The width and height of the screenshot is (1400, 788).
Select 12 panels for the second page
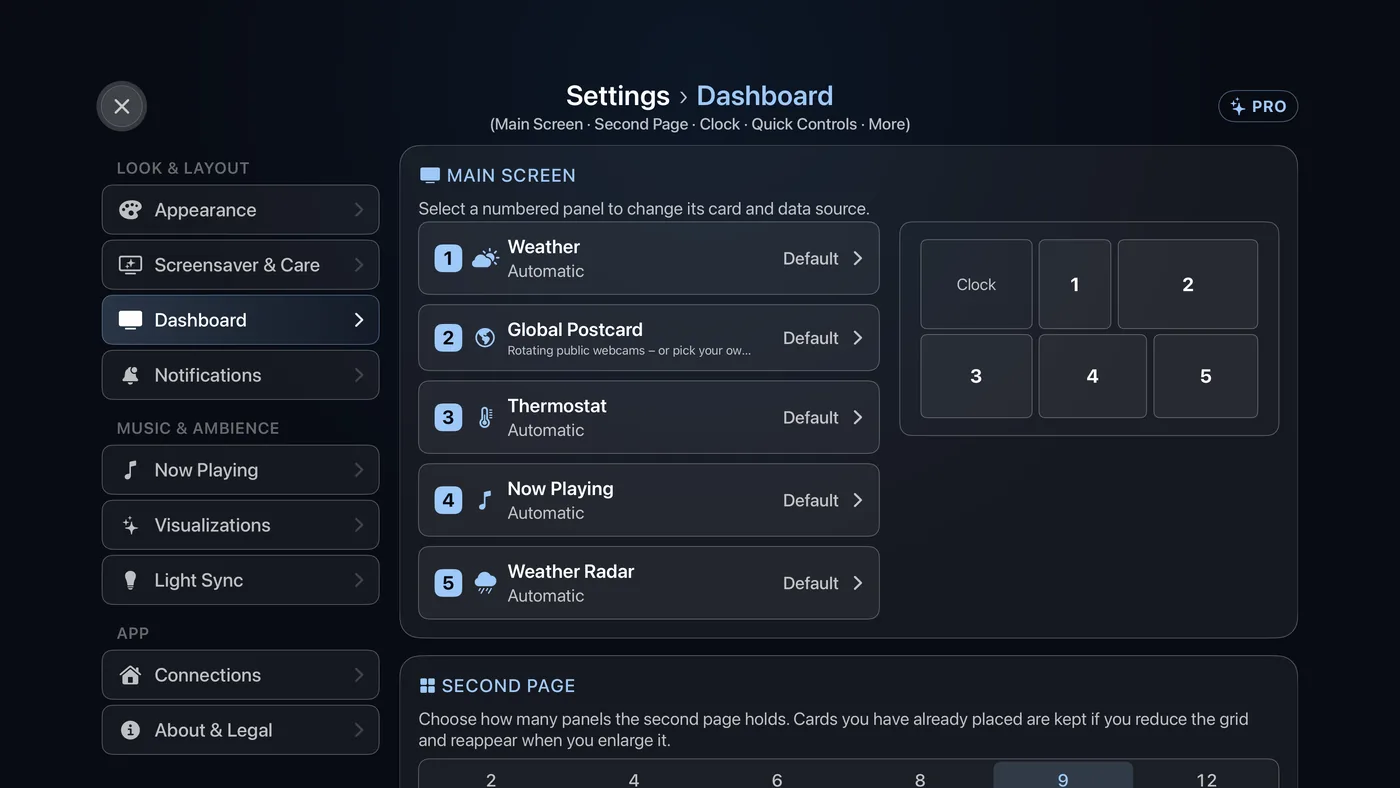pyautogui.click(x=1206, y=779)
